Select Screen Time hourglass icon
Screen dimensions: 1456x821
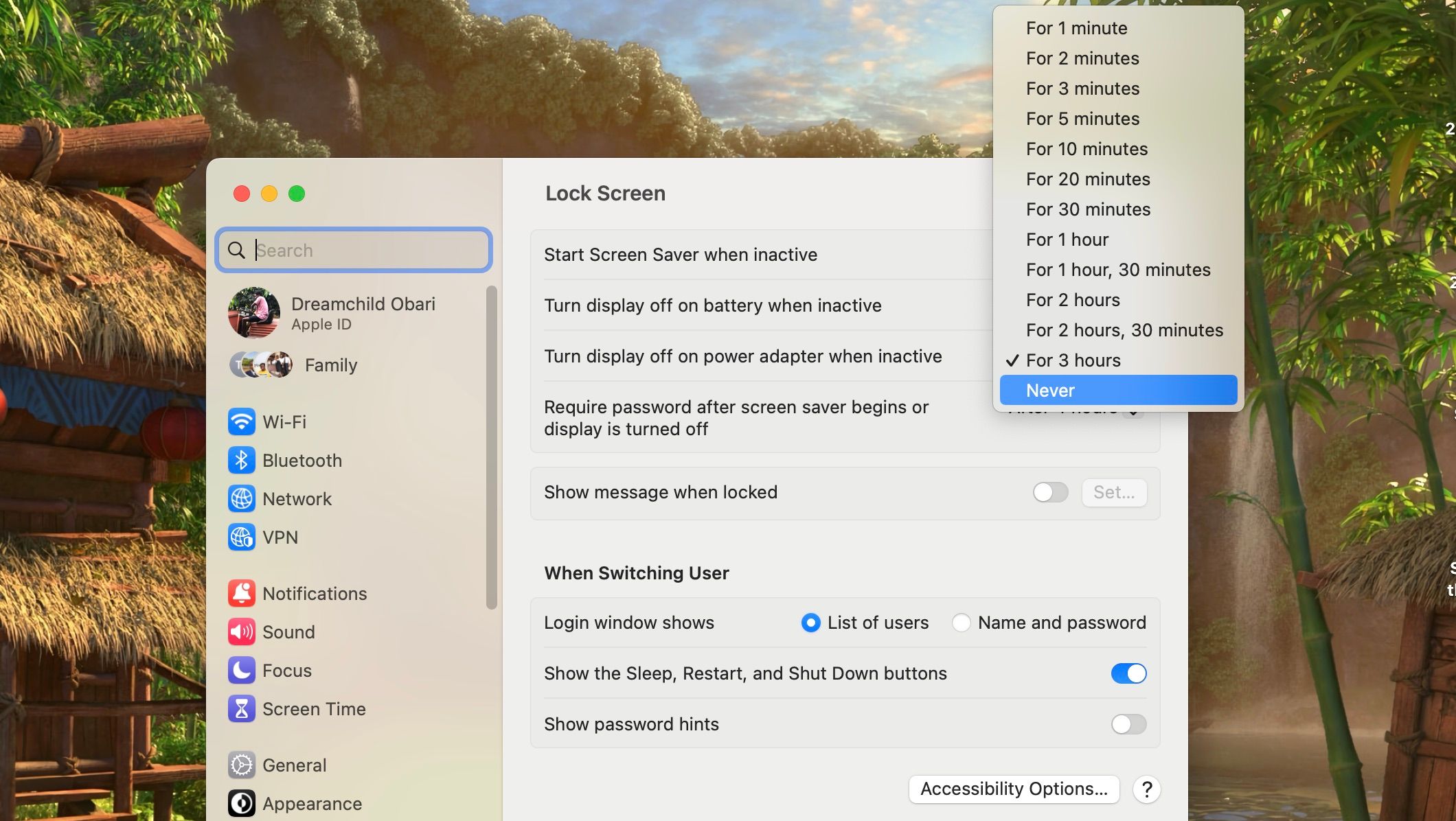[241, 708]
